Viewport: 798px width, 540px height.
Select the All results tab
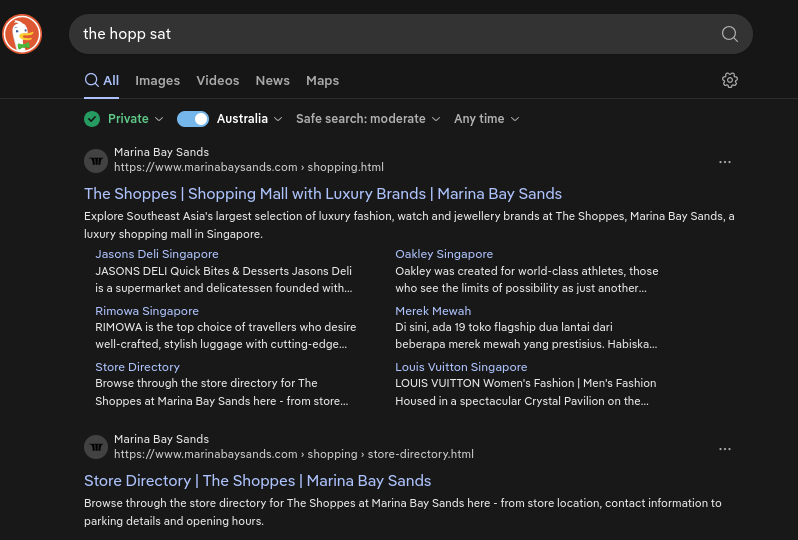click(x=102, y=80)
